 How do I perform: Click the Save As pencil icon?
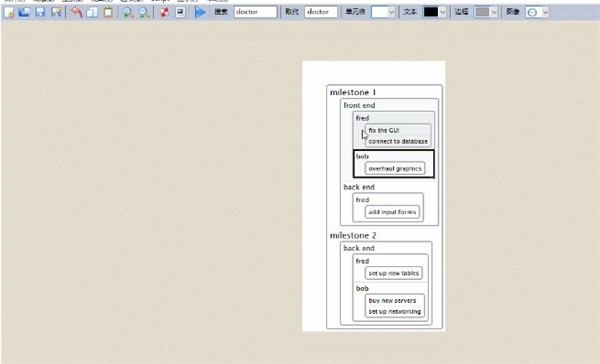(x=56, y=12)
